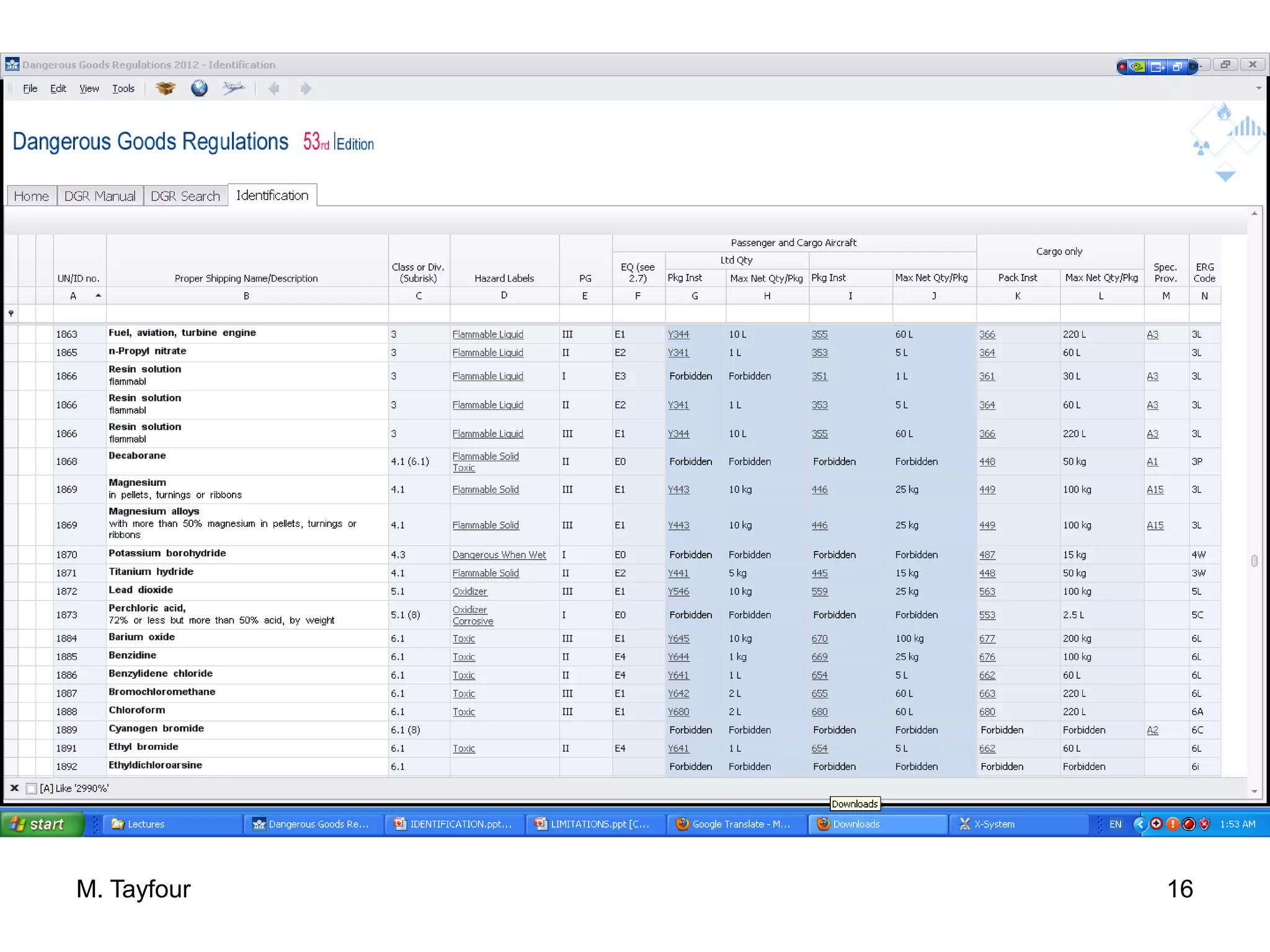Switch to the DGR Manual tab

100,196
